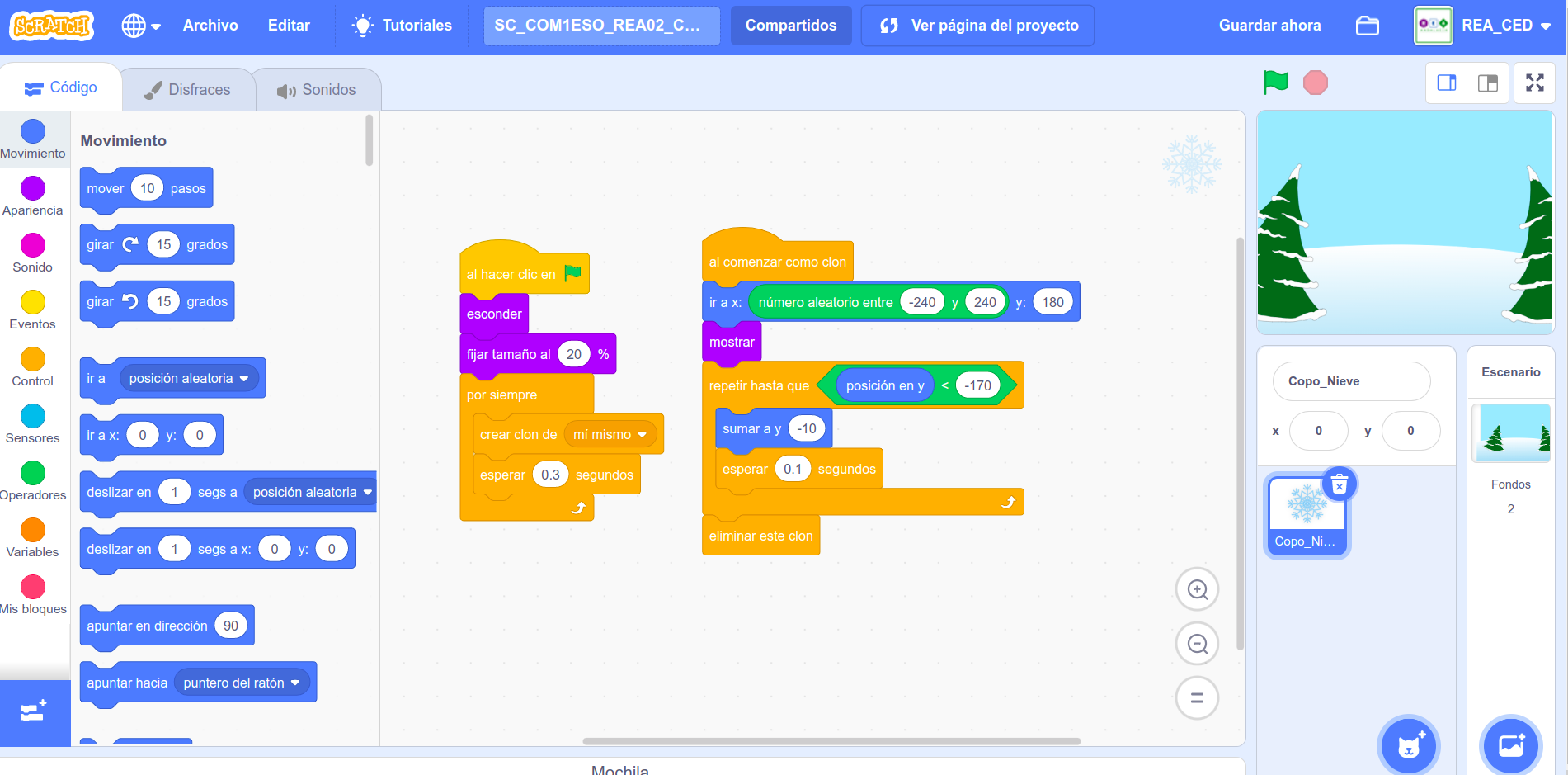
Task: Reset workspace zoom with equals icon
Action: [1197, 698]
